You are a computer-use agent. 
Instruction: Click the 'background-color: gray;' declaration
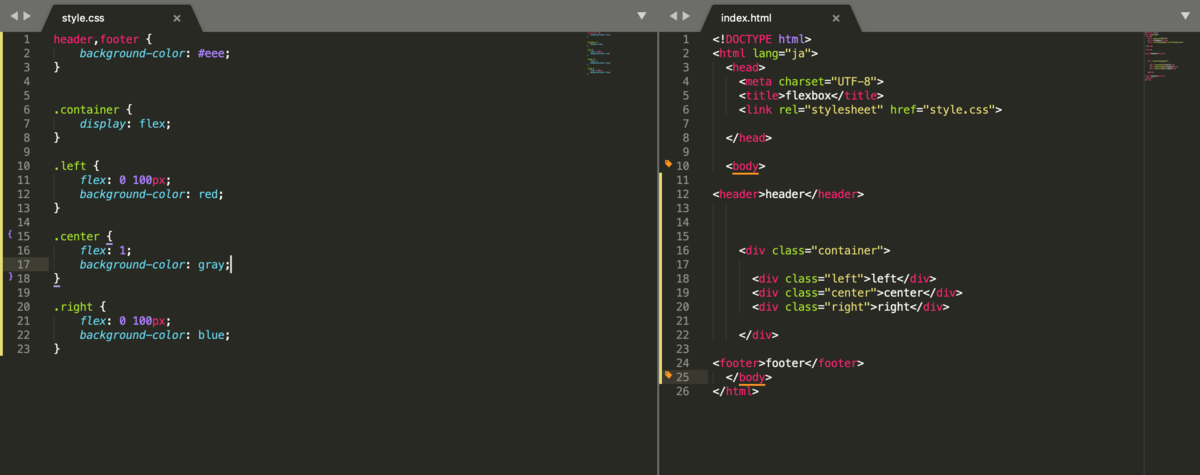(x=155, y=264)
